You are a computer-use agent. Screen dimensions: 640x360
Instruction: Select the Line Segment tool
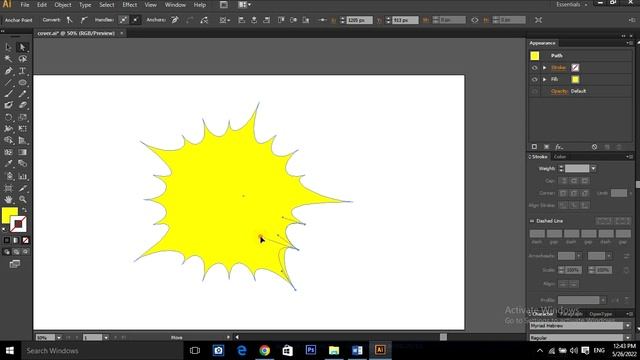[8, 82]
